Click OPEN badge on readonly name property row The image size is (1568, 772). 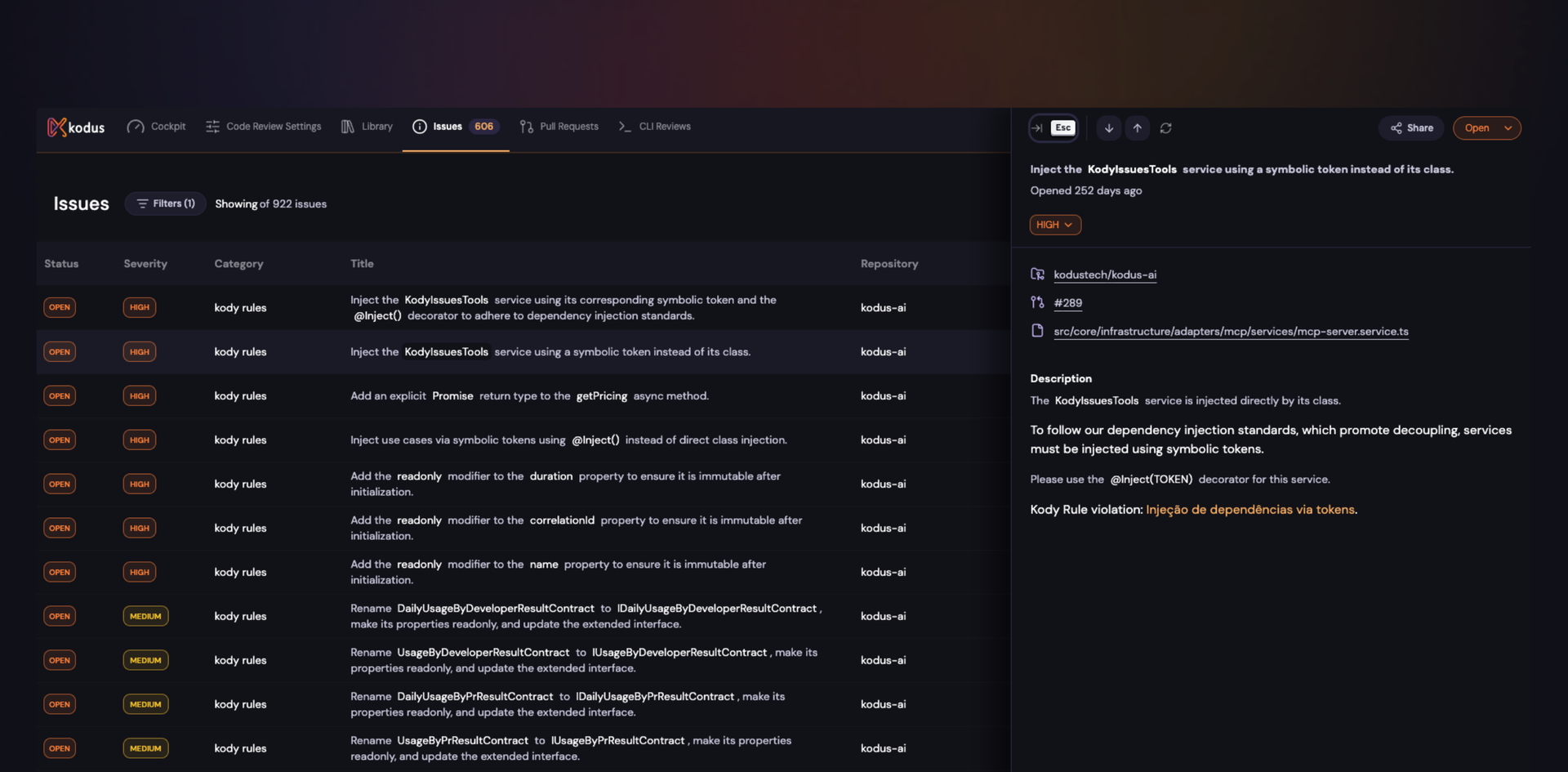[60, 573]
